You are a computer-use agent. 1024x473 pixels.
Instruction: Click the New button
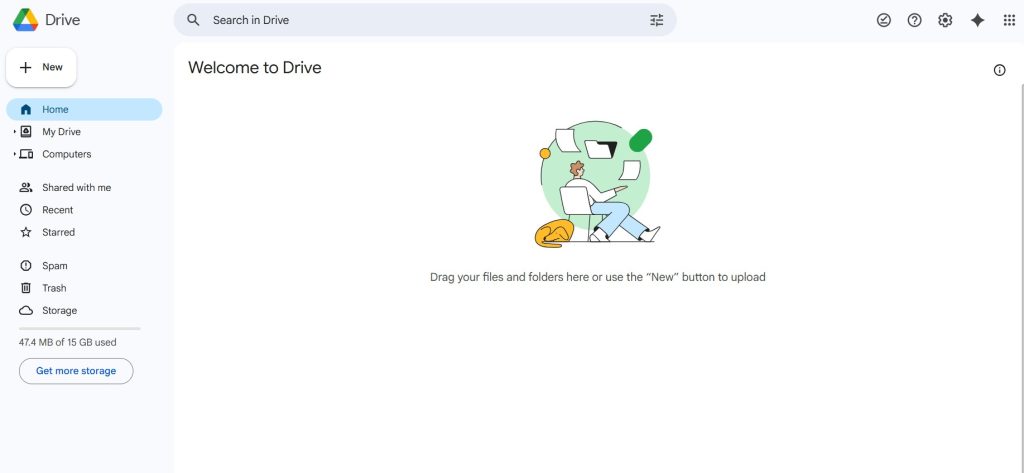click(41, 67)
